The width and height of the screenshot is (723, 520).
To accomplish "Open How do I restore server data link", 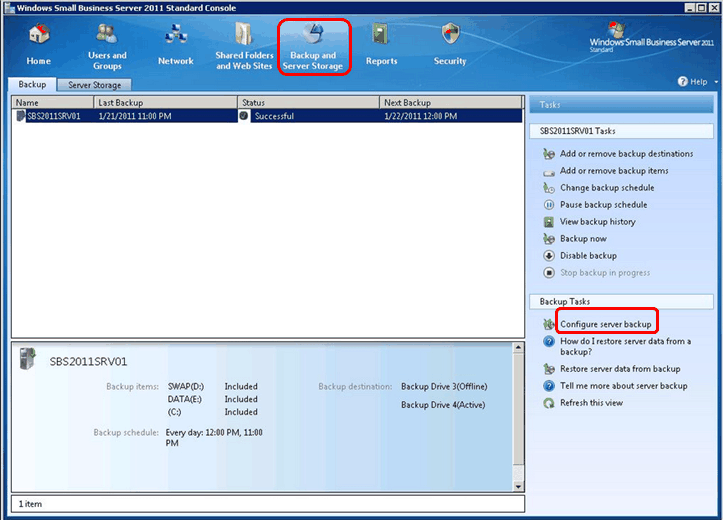I will pyautogui.click(x=625, y=346).
